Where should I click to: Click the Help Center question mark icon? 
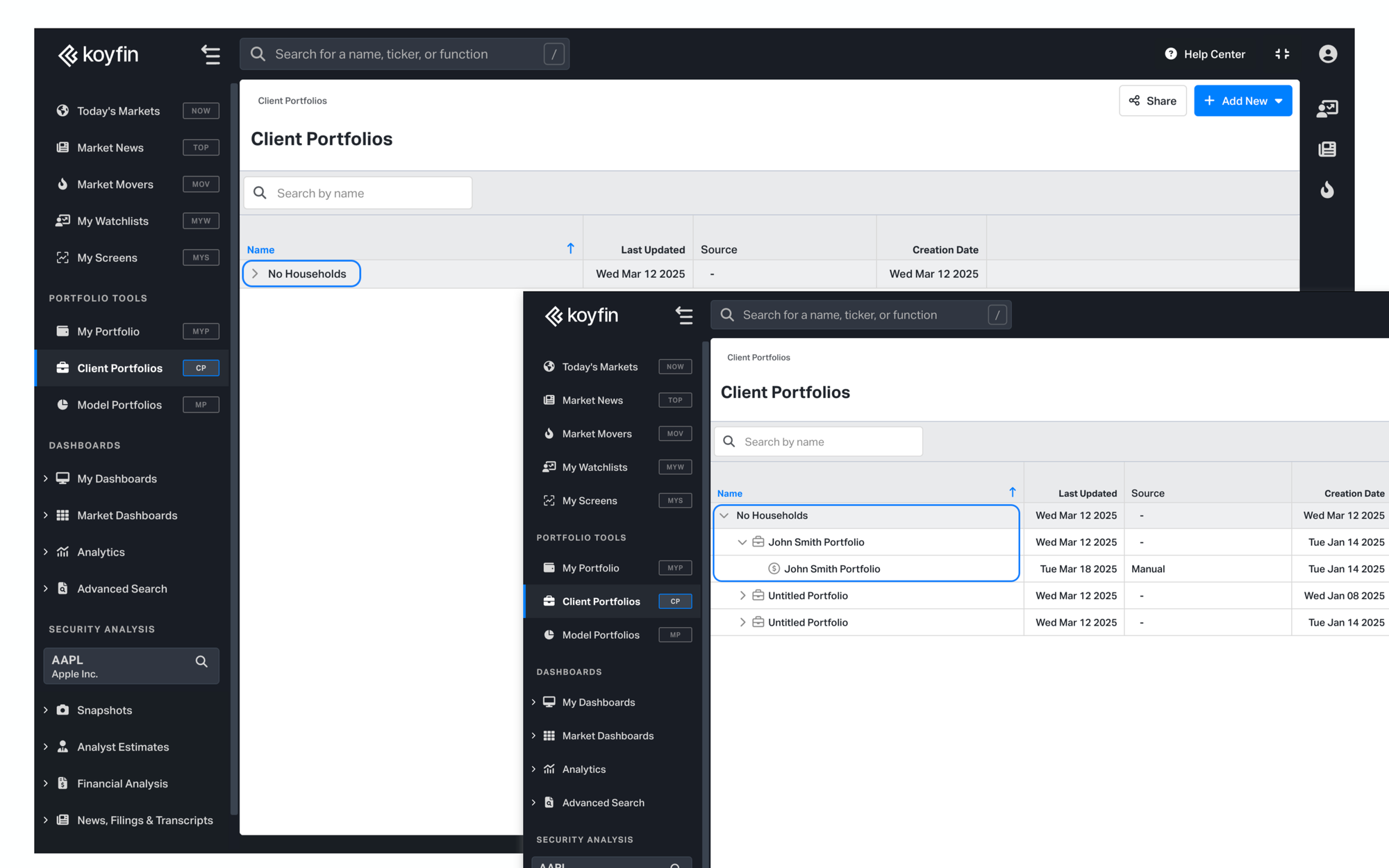pyautogui.click(x=1171, y=54)
